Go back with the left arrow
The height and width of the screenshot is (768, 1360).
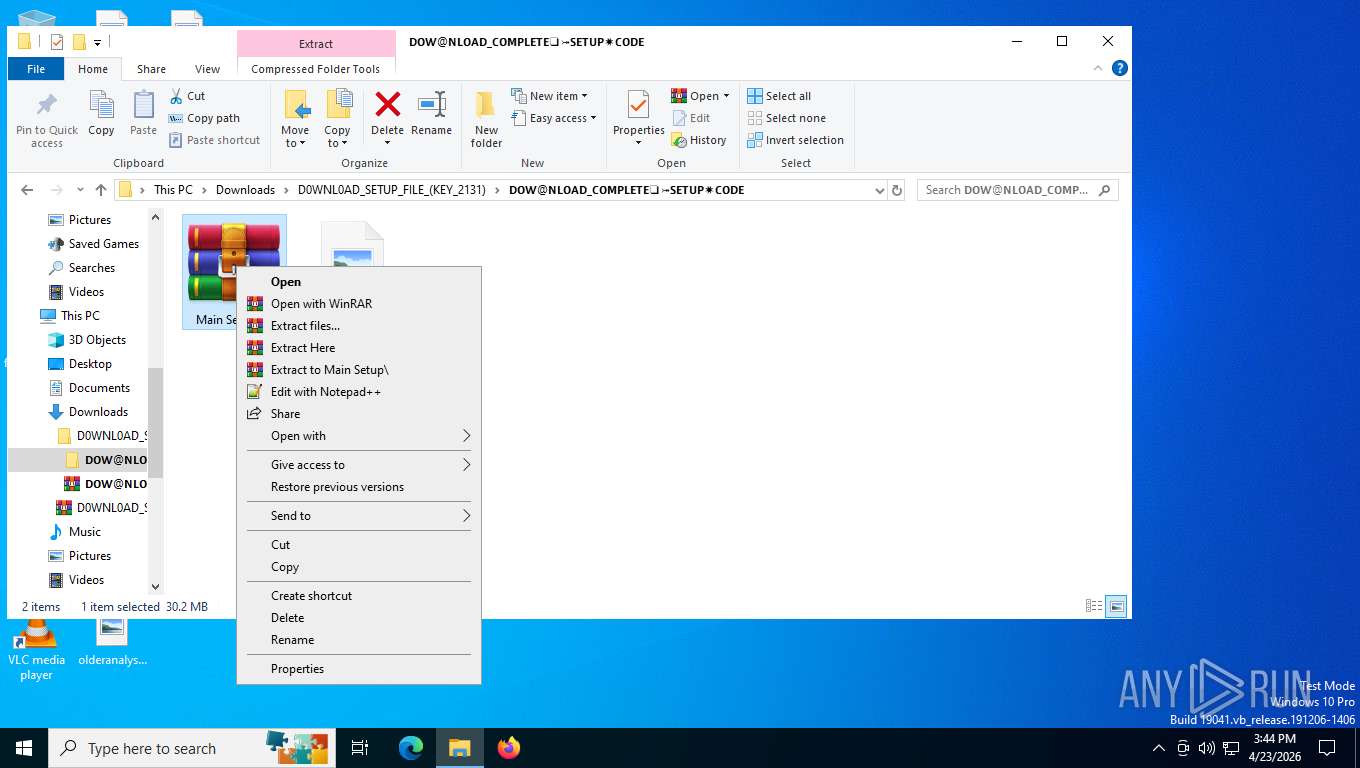pos(27,190)
